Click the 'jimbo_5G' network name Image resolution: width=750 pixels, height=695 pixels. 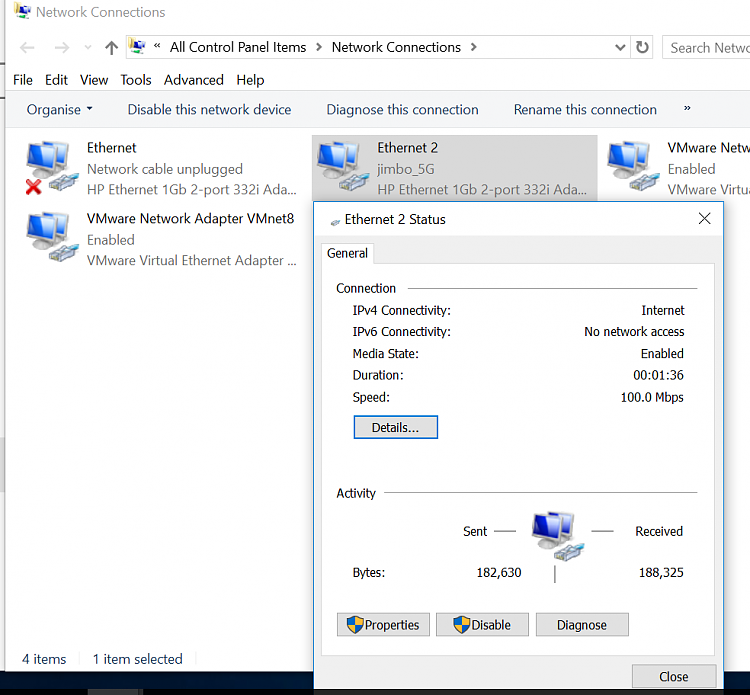[x=406, y=169]
